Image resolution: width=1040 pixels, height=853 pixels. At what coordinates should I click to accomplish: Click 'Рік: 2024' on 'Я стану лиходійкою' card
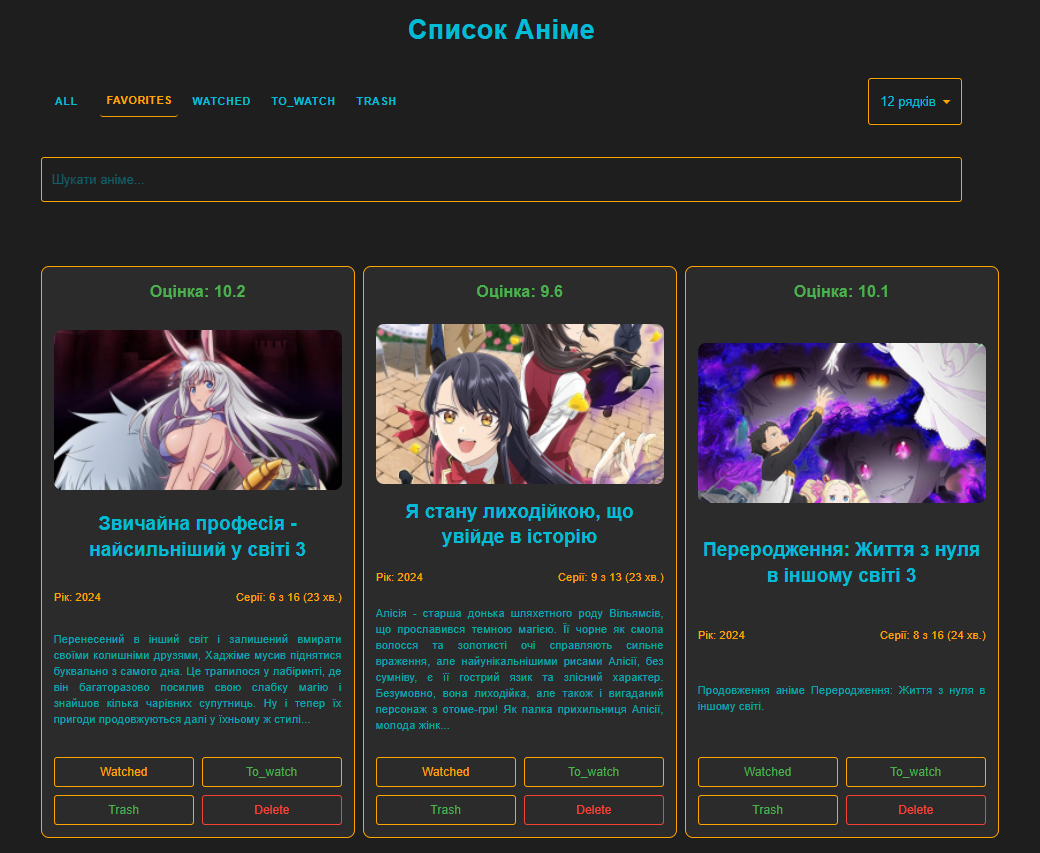tap(399, 577)
